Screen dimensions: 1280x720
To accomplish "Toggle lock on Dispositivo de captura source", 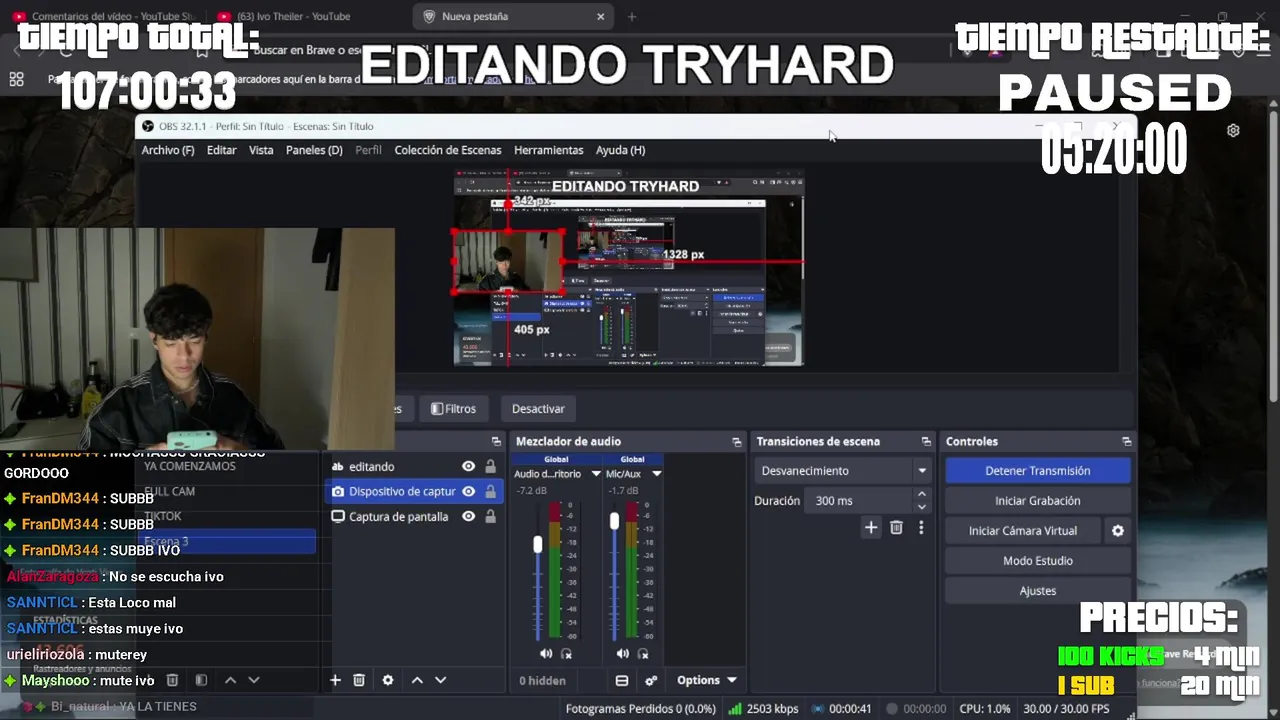I will pyautogui.click(x=490, y=491).
